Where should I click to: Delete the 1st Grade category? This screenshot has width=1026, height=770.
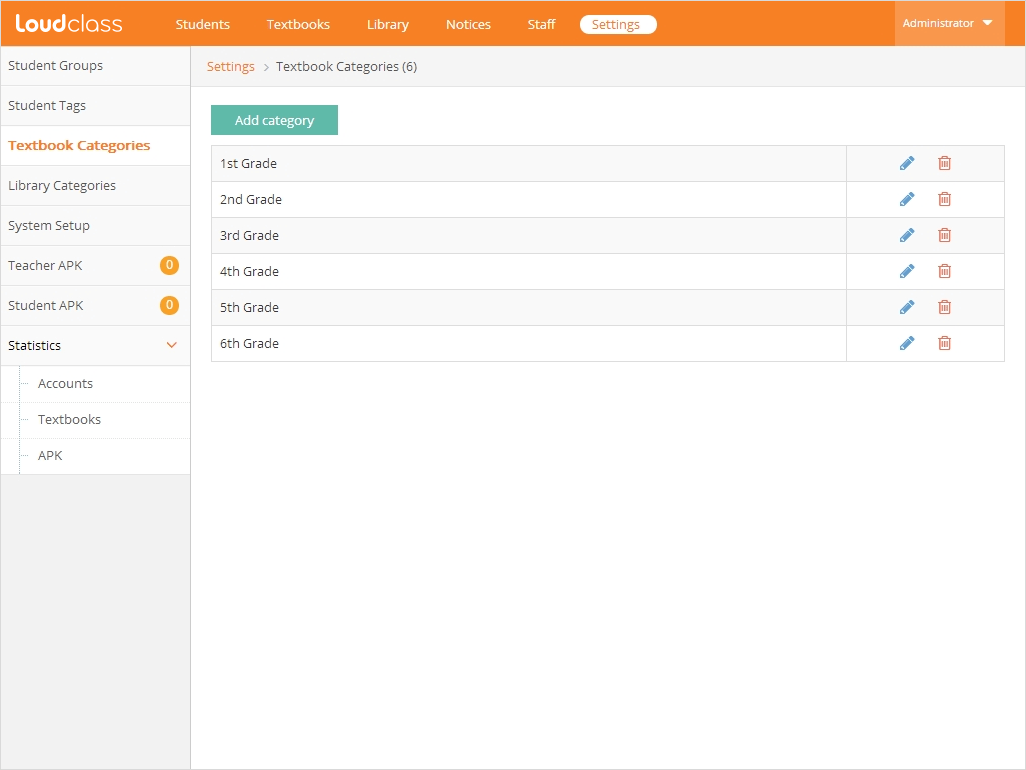pyautogui.click(x=944, y=163)
